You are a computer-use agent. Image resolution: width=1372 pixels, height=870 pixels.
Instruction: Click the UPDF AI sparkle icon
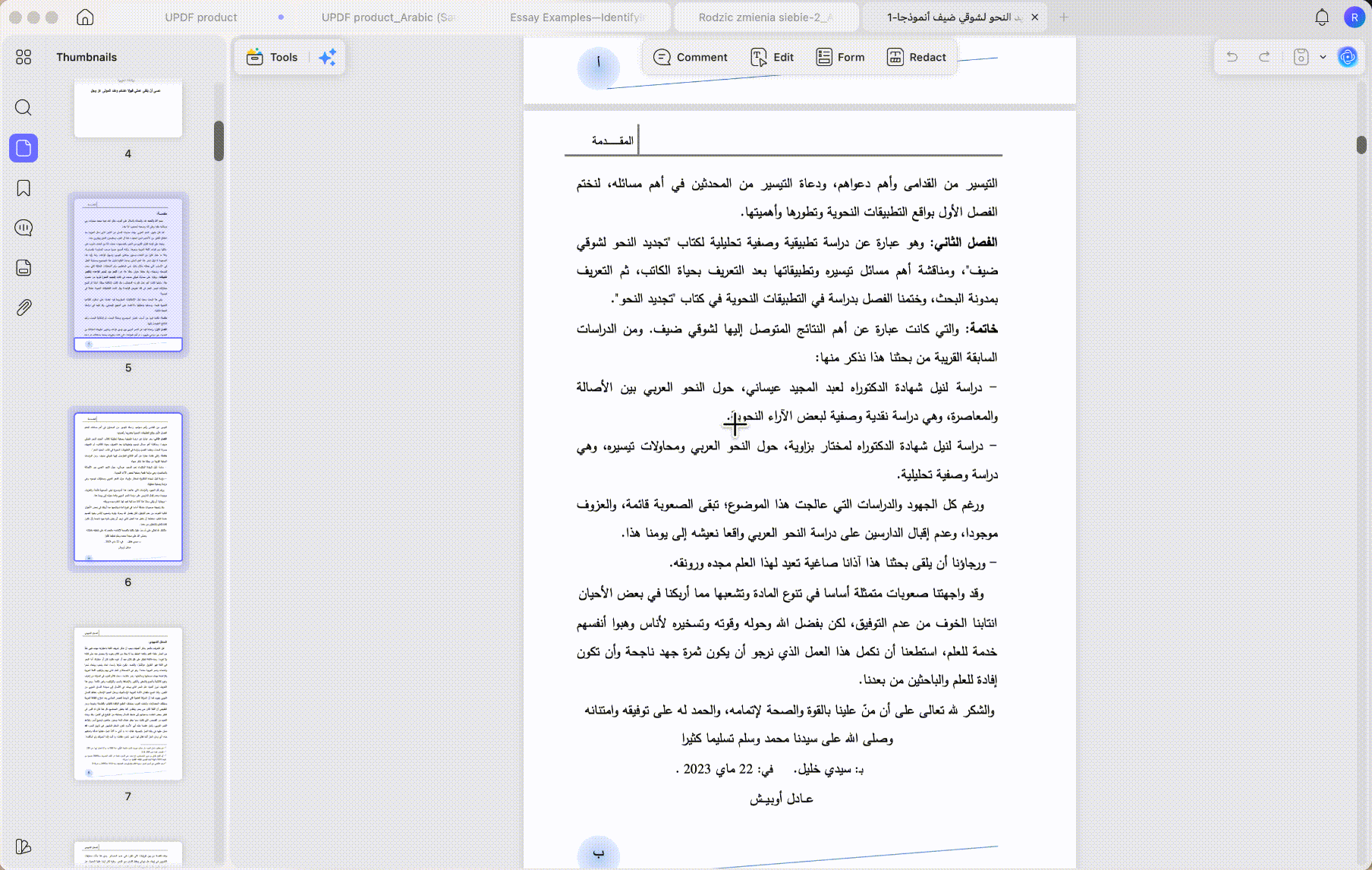click(x=328, y=57)
